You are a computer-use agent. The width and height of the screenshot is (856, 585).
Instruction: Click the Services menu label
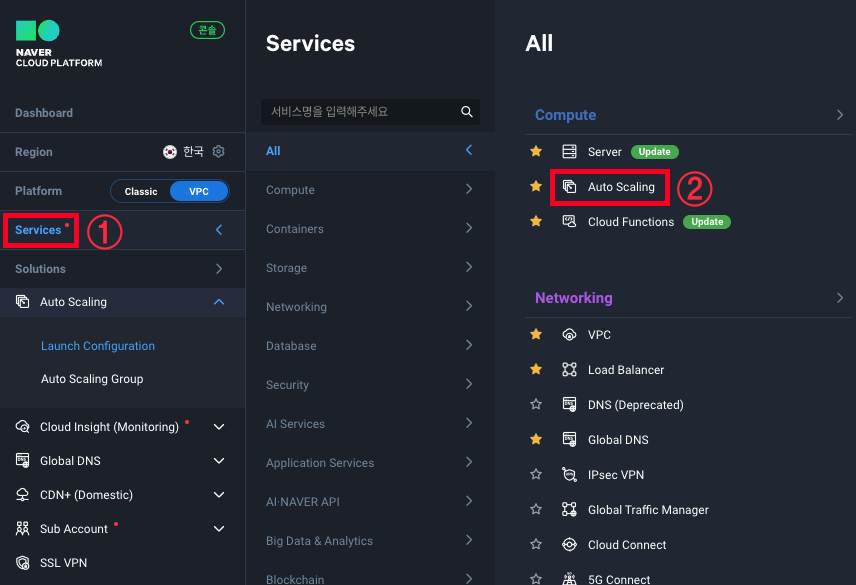point(38,230)
